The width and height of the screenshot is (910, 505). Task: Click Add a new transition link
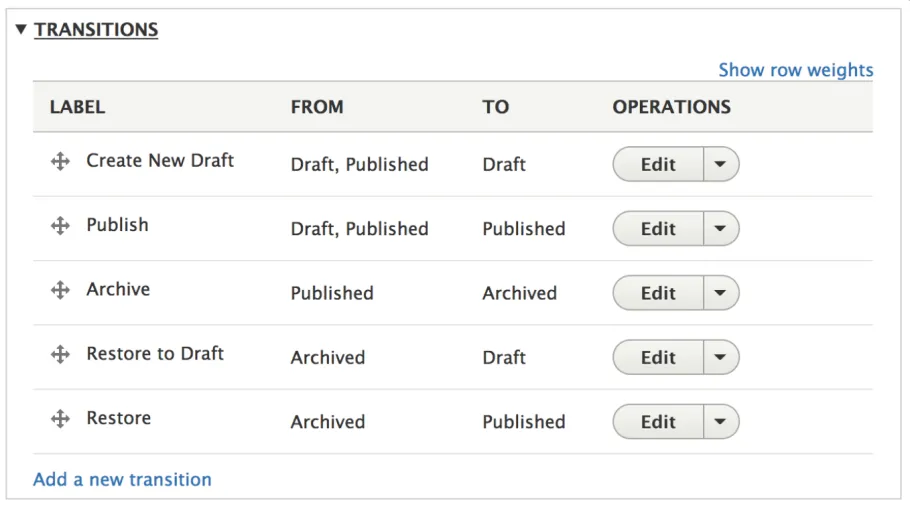click(122, 479)
